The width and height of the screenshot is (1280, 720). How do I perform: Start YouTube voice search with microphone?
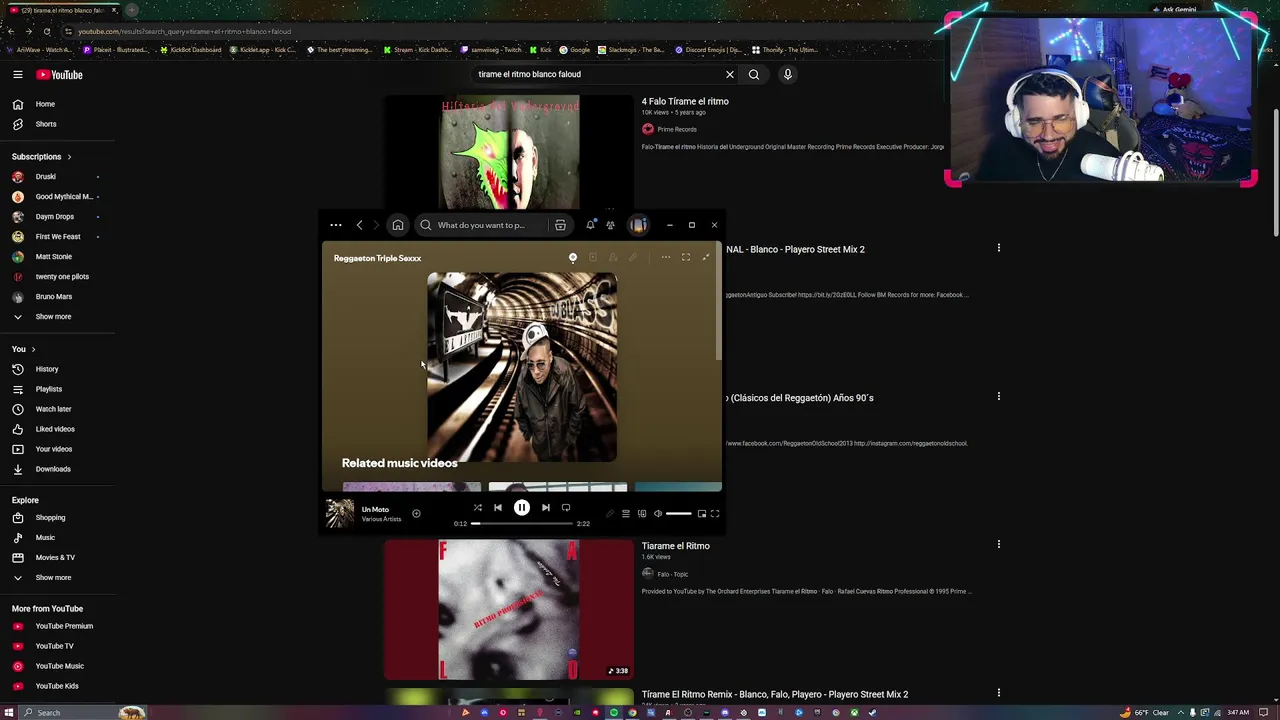(788, 74)
